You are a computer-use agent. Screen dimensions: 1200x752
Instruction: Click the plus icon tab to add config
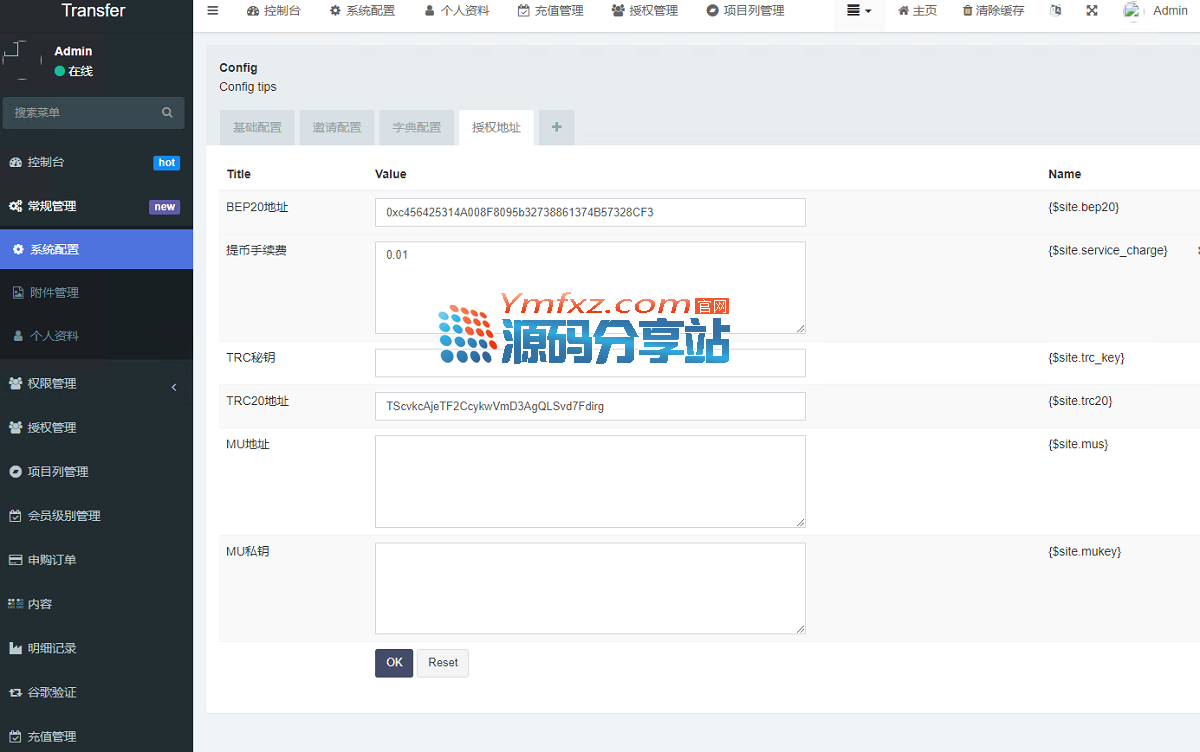pos(556,128)
